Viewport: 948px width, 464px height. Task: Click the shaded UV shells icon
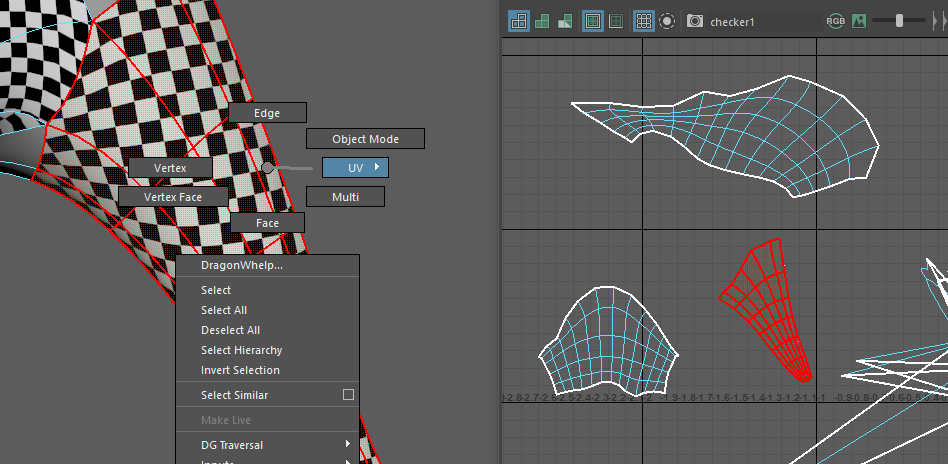(x=542, y=21)
